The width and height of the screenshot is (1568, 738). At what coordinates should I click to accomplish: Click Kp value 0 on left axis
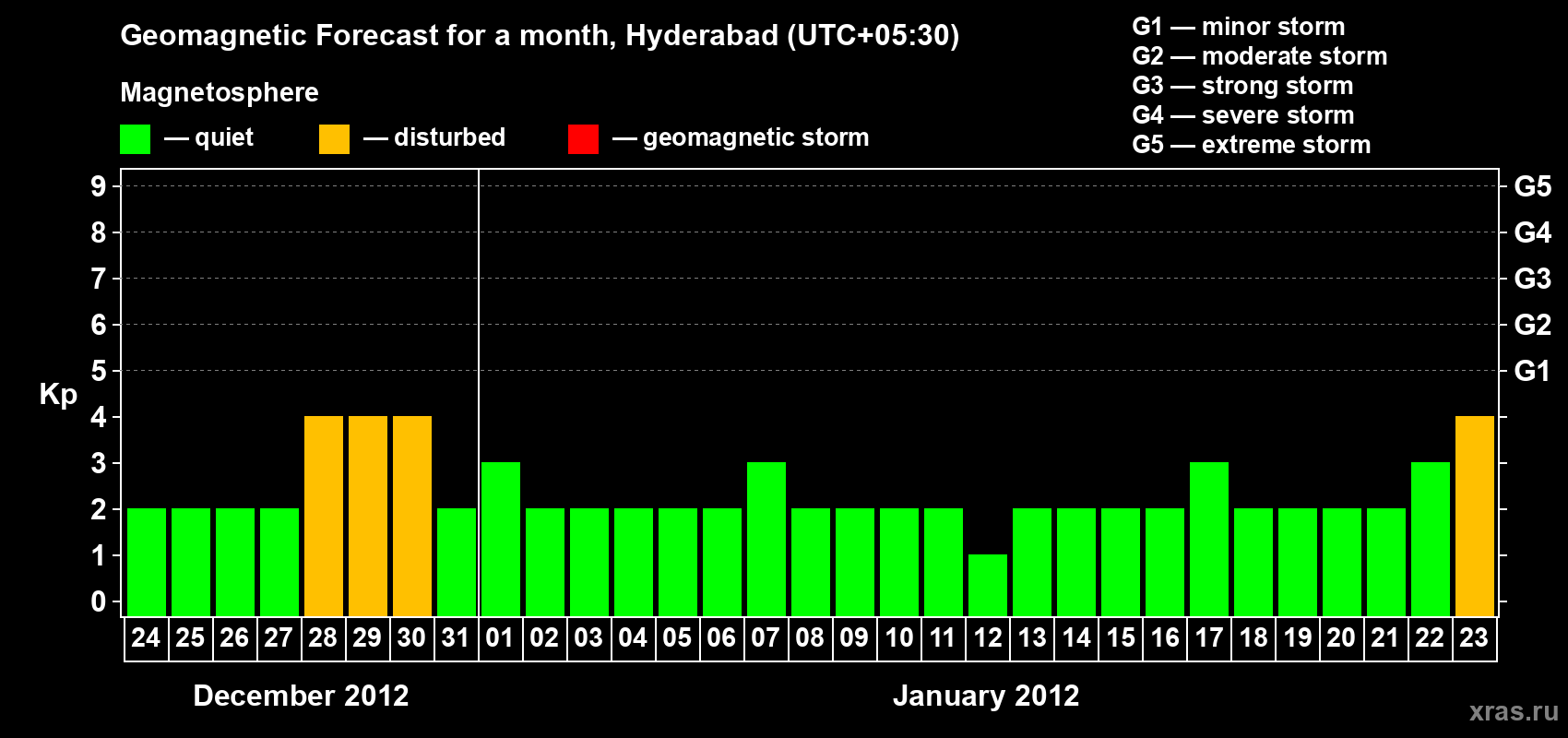(x=99, y=602)
